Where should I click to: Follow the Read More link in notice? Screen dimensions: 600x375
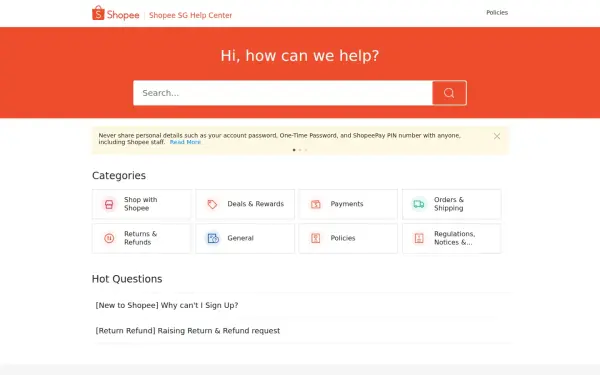pos(185,142)
